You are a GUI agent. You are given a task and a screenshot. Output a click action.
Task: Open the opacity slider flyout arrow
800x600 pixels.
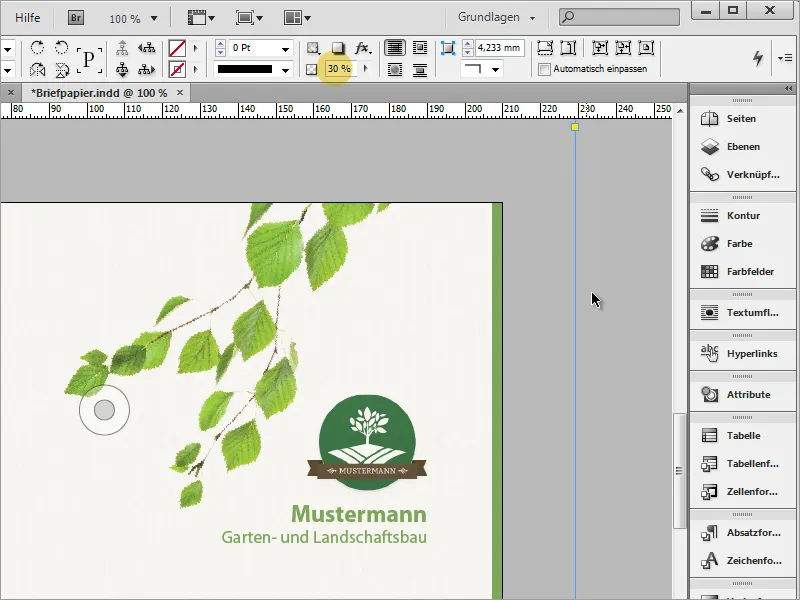click(x=365, y=68)
